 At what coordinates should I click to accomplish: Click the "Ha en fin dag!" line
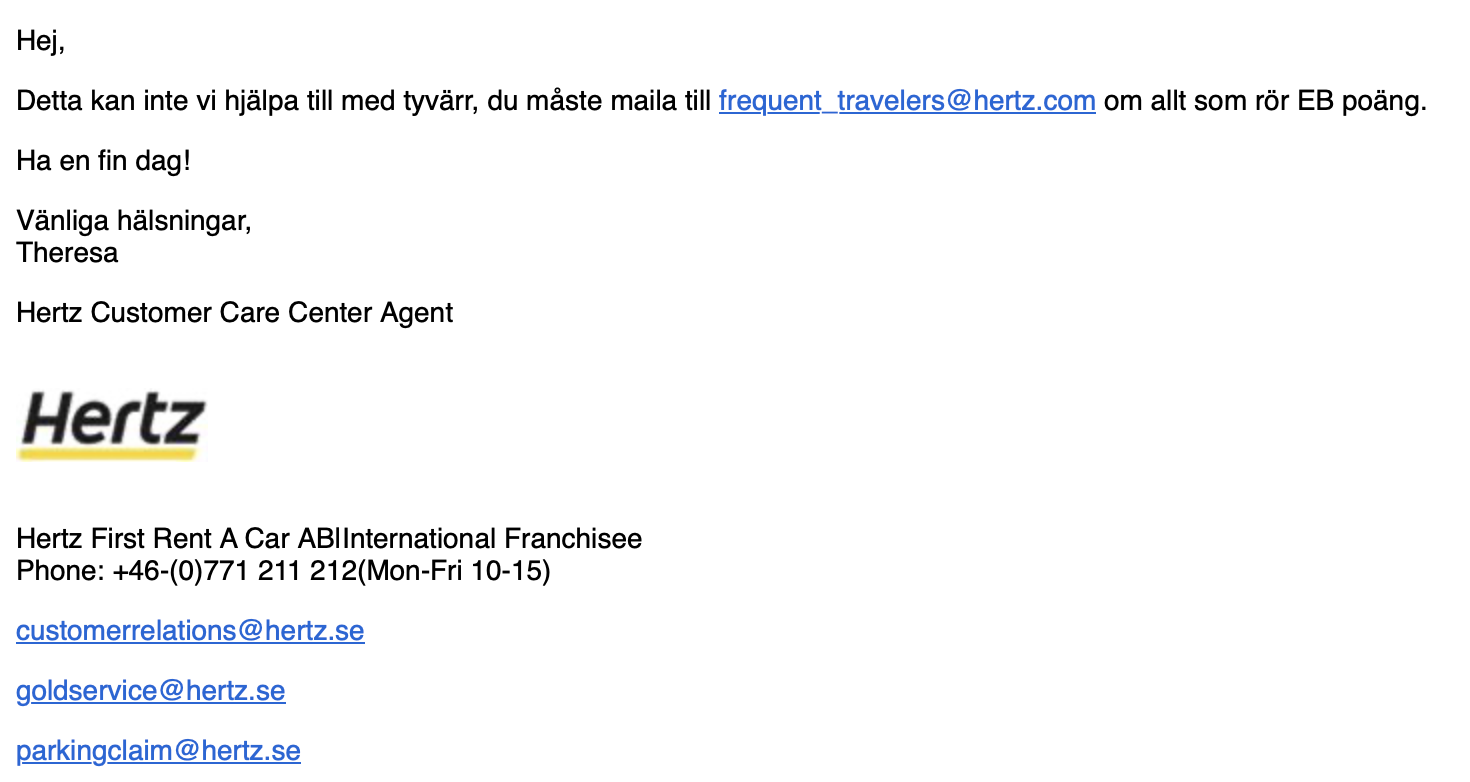click(103, 161)
